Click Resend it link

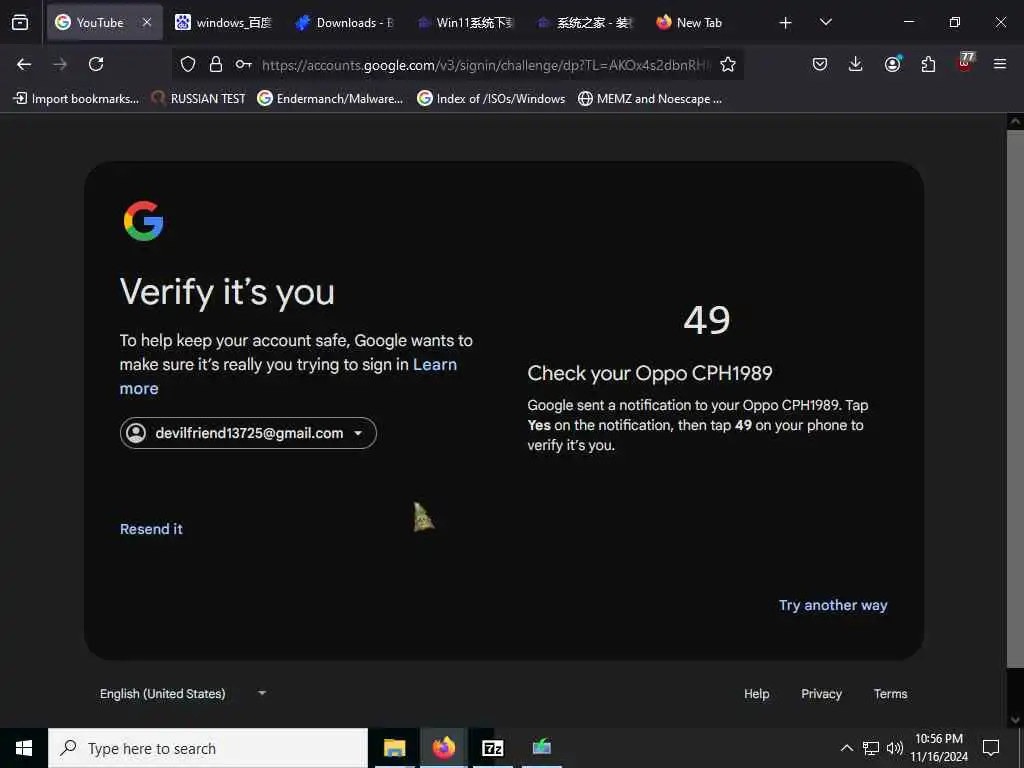pos(151,529)
